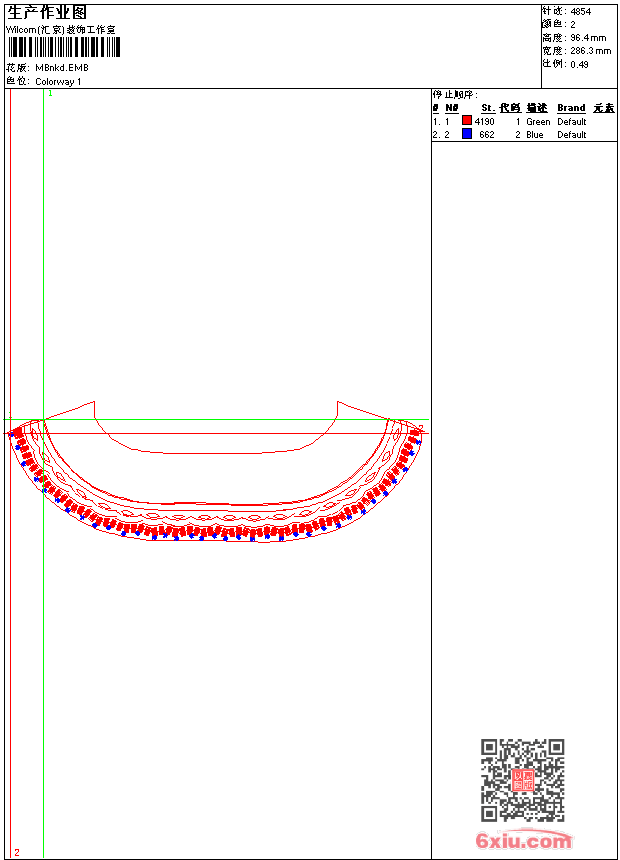The height and width of the screenshot is (860, 620).
Task: Select the Green thread description in row 1
Action: coord(538,122)
